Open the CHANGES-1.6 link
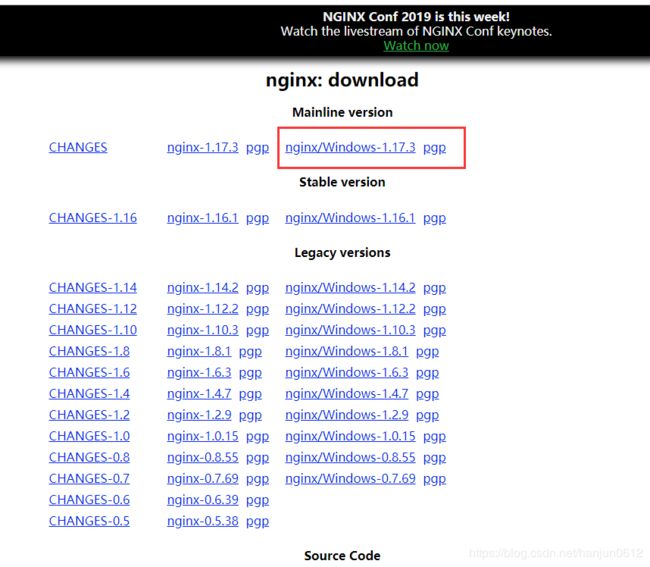This screenshot has width=650, height=567. tap(89, 372)
